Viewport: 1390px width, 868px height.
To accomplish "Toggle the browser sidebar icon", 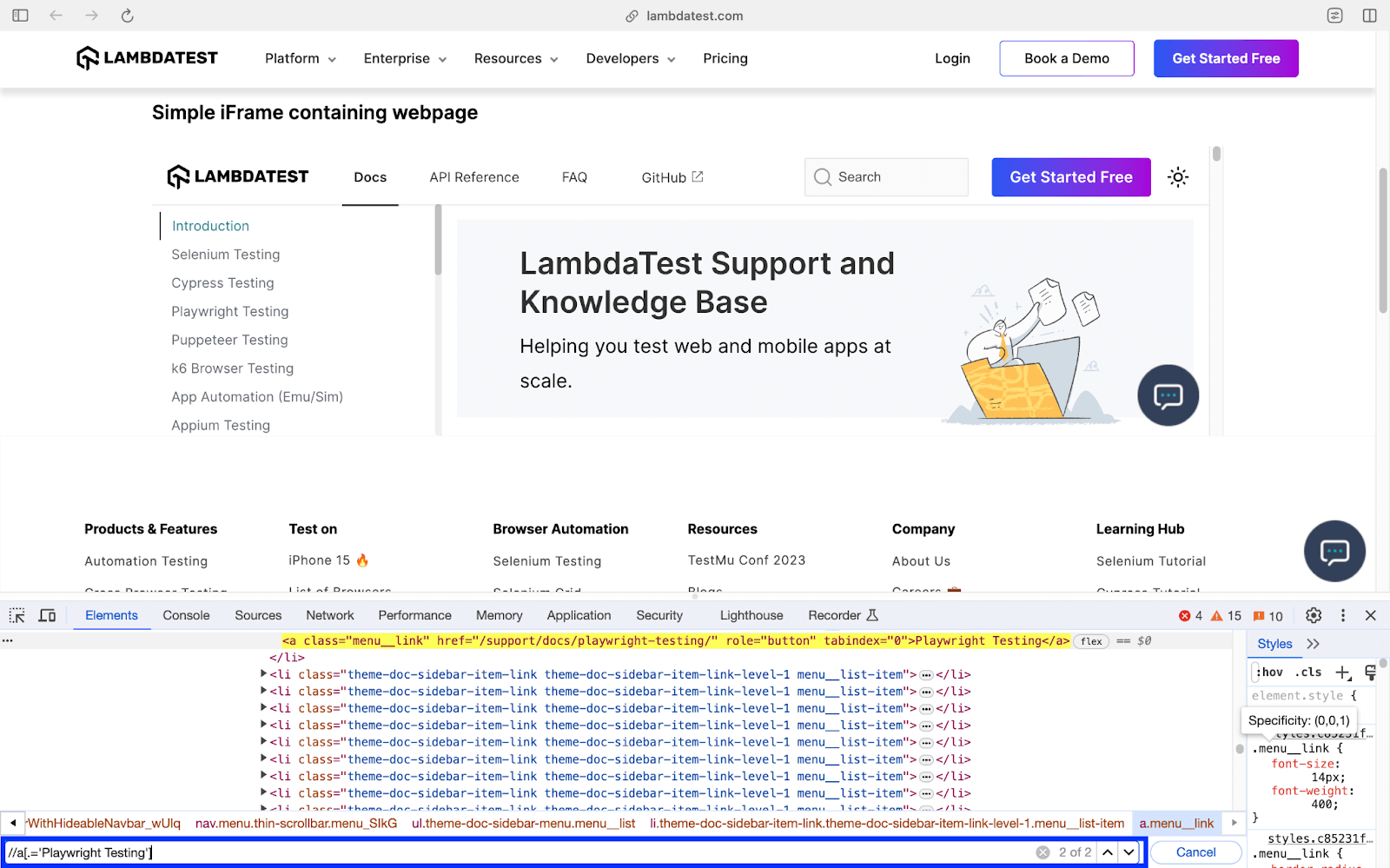I will [x=20, y=16].
